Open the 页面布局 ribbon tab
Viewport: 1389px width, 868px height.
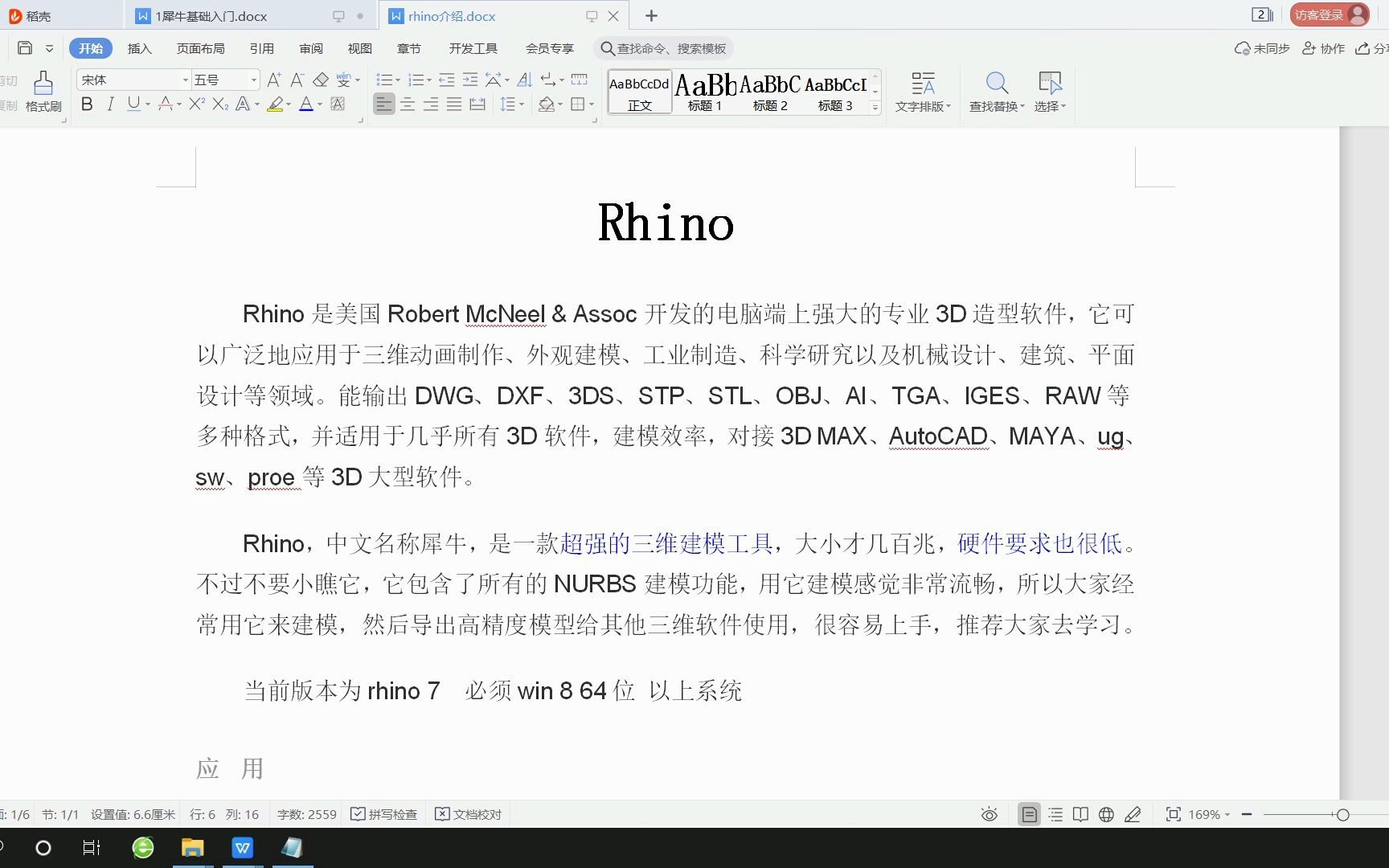coord(200,48)
